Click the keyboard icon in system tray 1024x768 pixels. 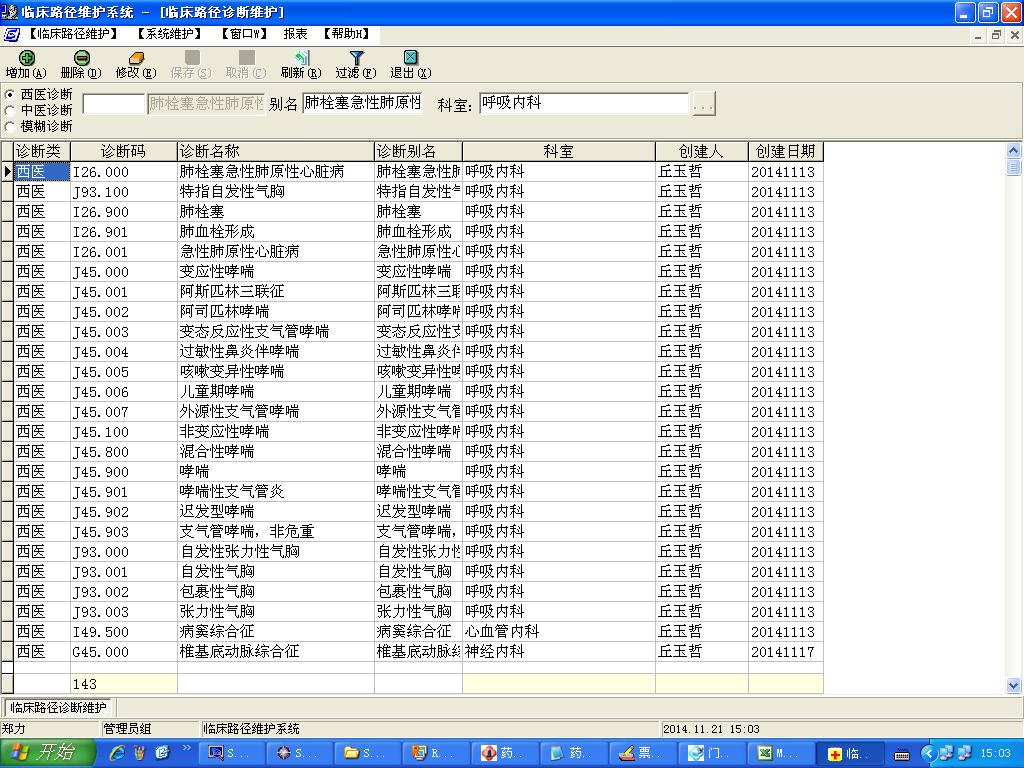point(902,754)
